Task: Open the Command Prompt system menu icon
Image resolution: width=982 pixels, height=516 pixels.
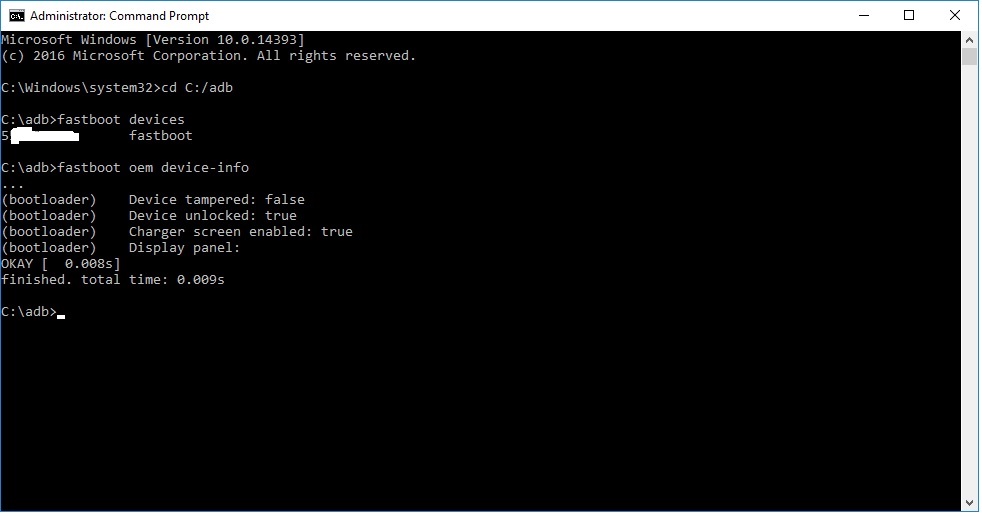Action: pyautogui.click(x=17, y=16)
